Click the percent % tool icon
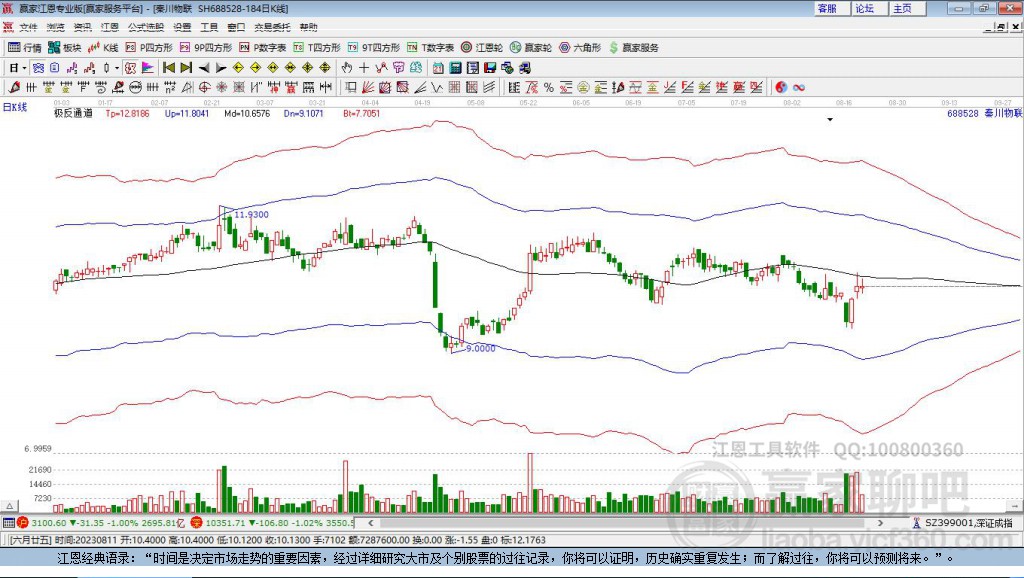 tap(549, 88)
